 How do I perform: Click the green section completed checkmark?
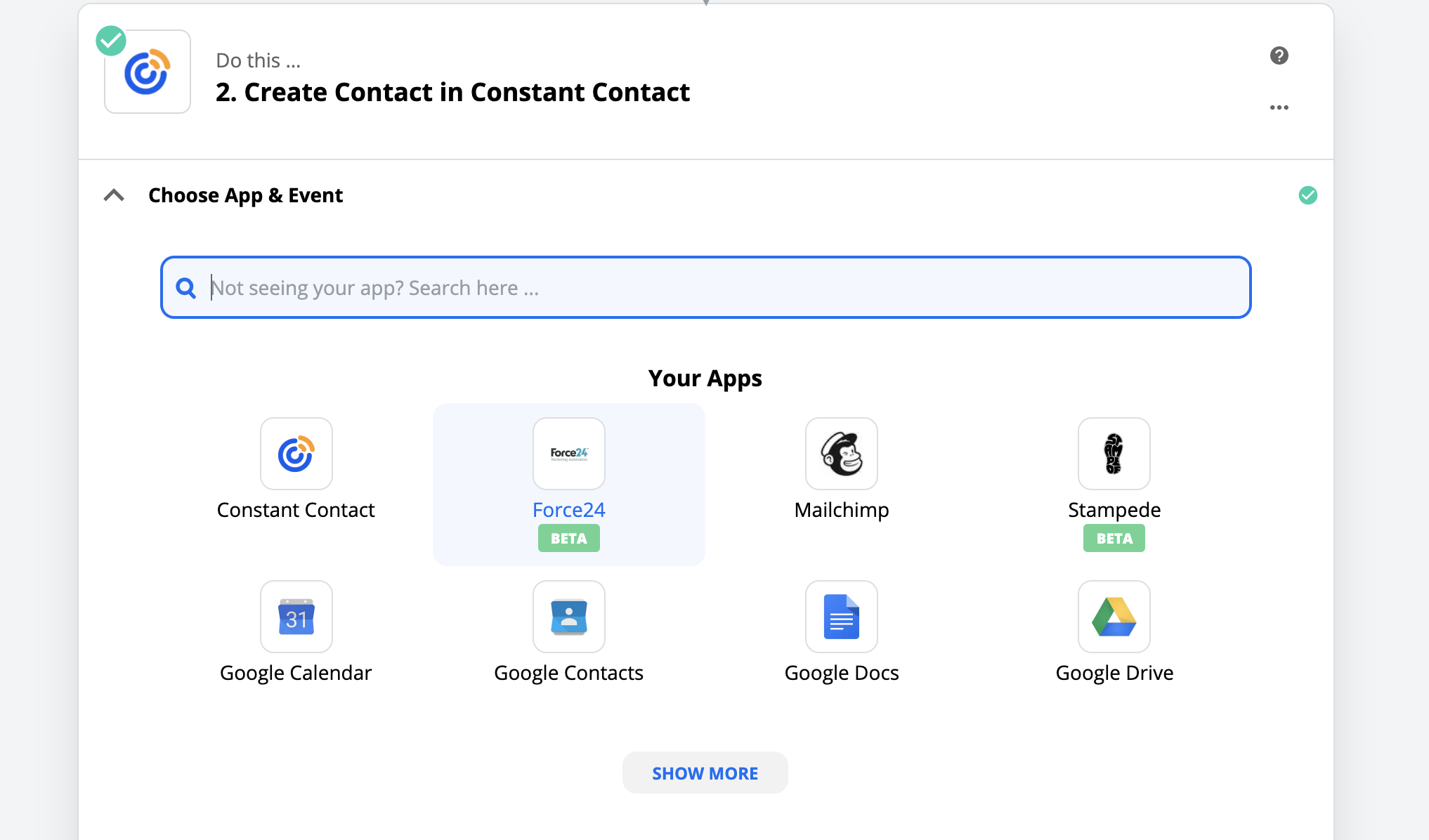pyautogui.click(x=1307, y=195)
